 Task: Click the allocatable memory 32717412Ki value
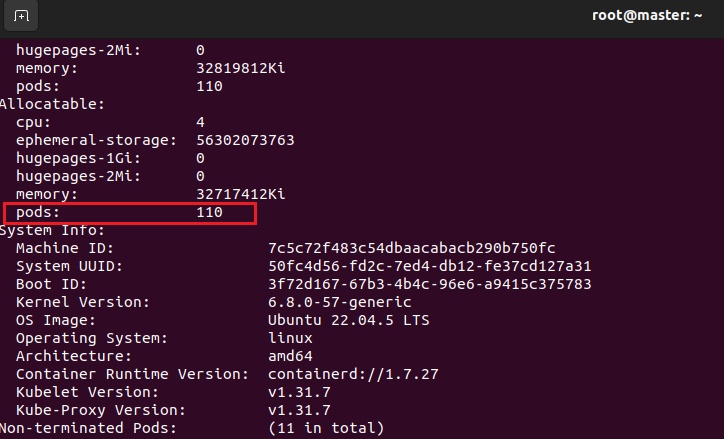coord(241,194)
